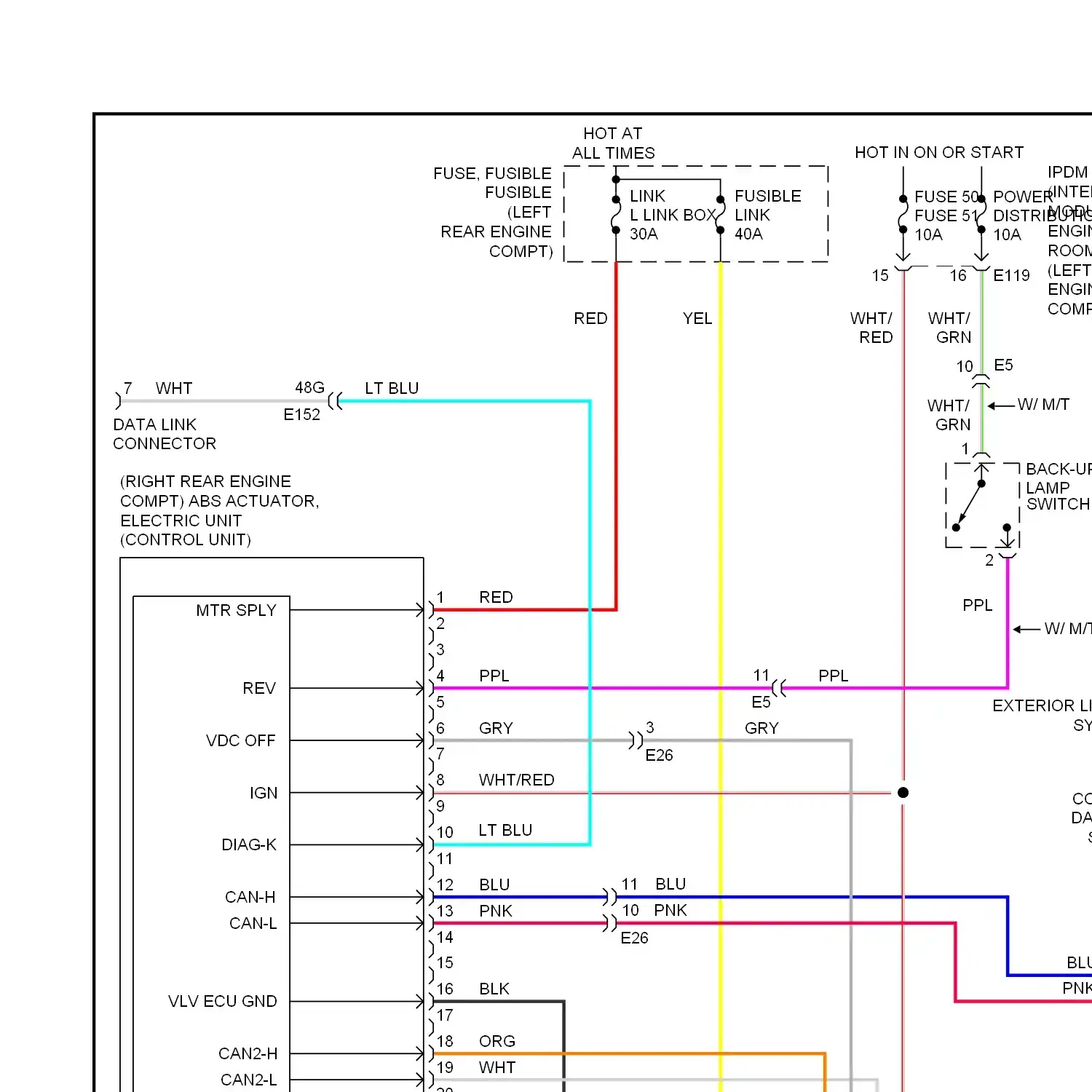1092x1092 pixels.
Task: Click the WHT/RED wire junction dot
Action: click(903, 793)
